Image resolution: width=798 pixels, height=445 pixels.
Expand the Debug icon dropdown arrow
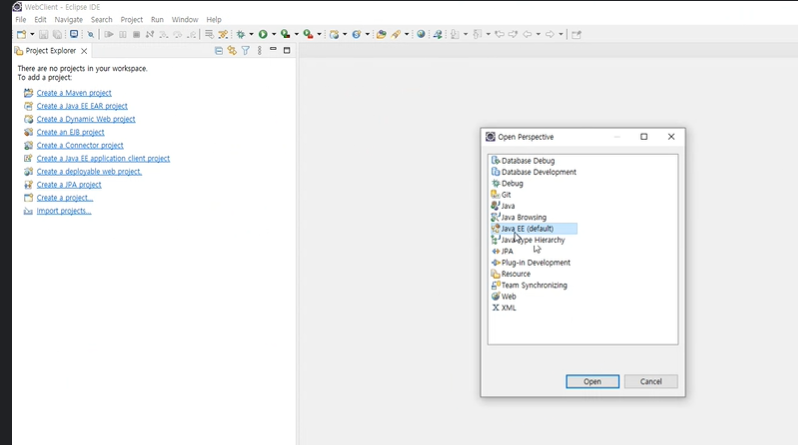click(x=251, y=35)
